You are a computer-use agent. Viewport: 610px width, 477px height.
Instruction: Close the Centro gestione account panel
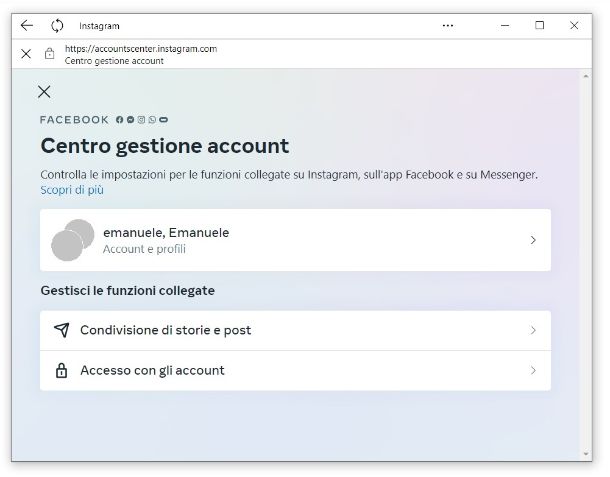(44, 92)
